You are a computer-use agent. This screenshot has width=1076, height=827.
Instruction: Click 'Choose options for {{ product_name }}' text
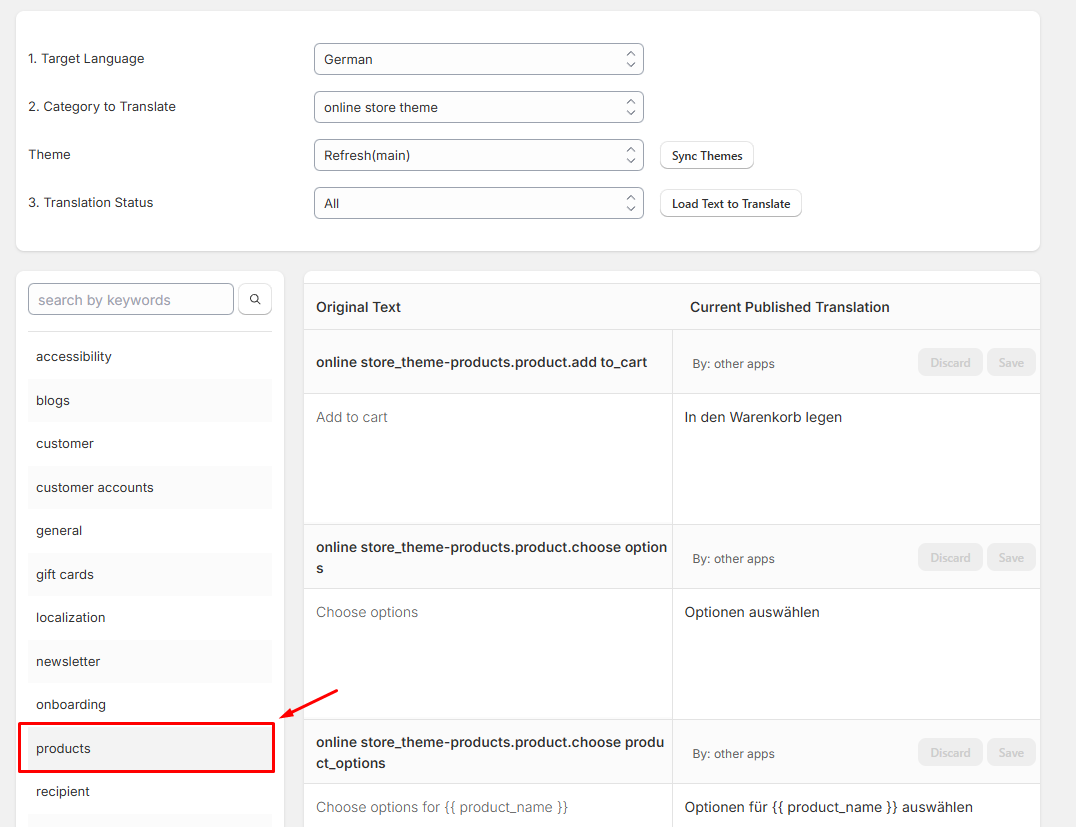pyautogui.click(x=442, y=807)
